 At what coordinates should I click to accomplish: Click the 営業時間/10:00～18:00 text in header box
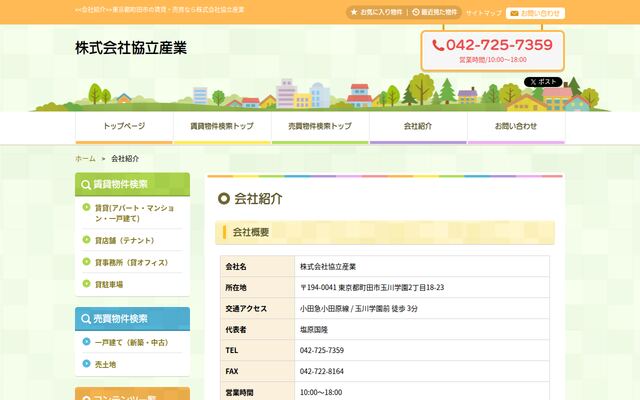click(x=493, y=60)
